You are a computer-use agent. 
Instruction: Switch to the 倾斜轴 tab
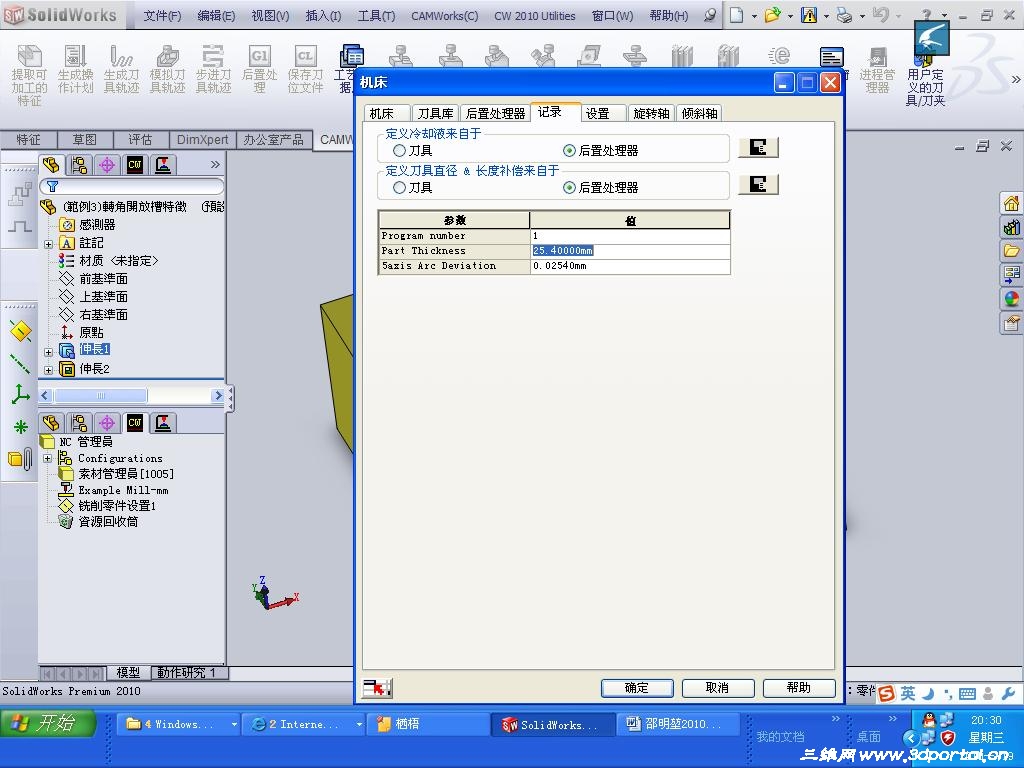tap(699, 114)
